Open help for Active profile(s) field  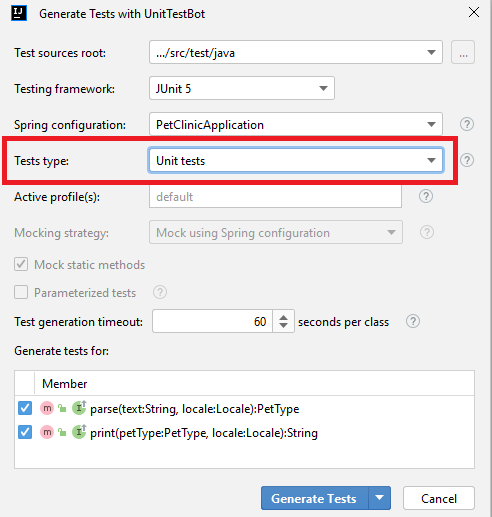click(426, 196)
